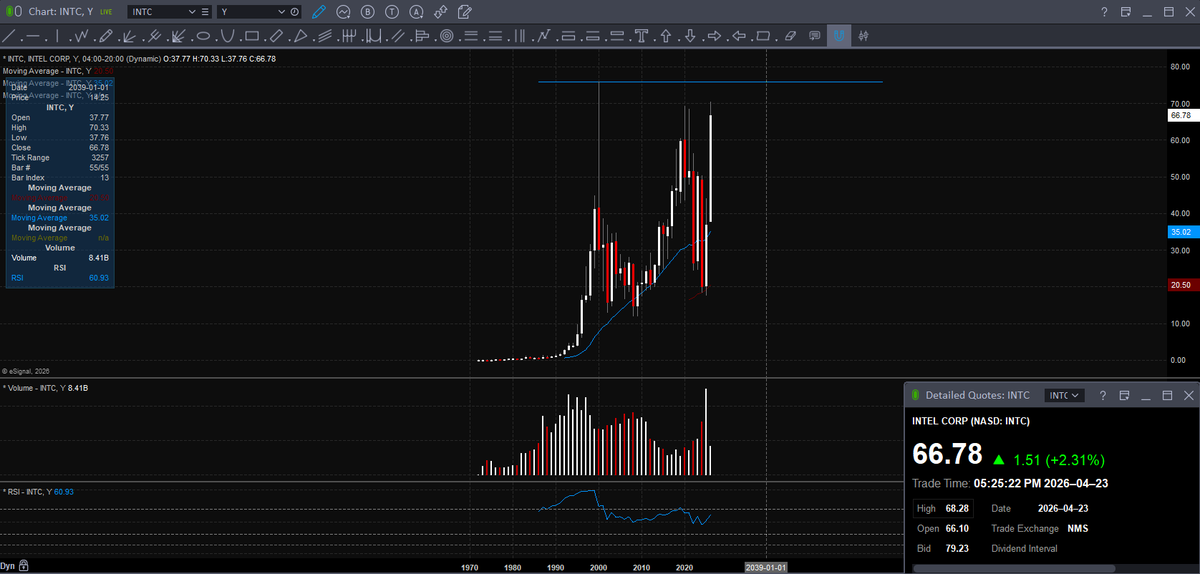Open the symbol list menu beside INTC field
The height and width of the screenshot is (574, 1200).
point(205,12)
